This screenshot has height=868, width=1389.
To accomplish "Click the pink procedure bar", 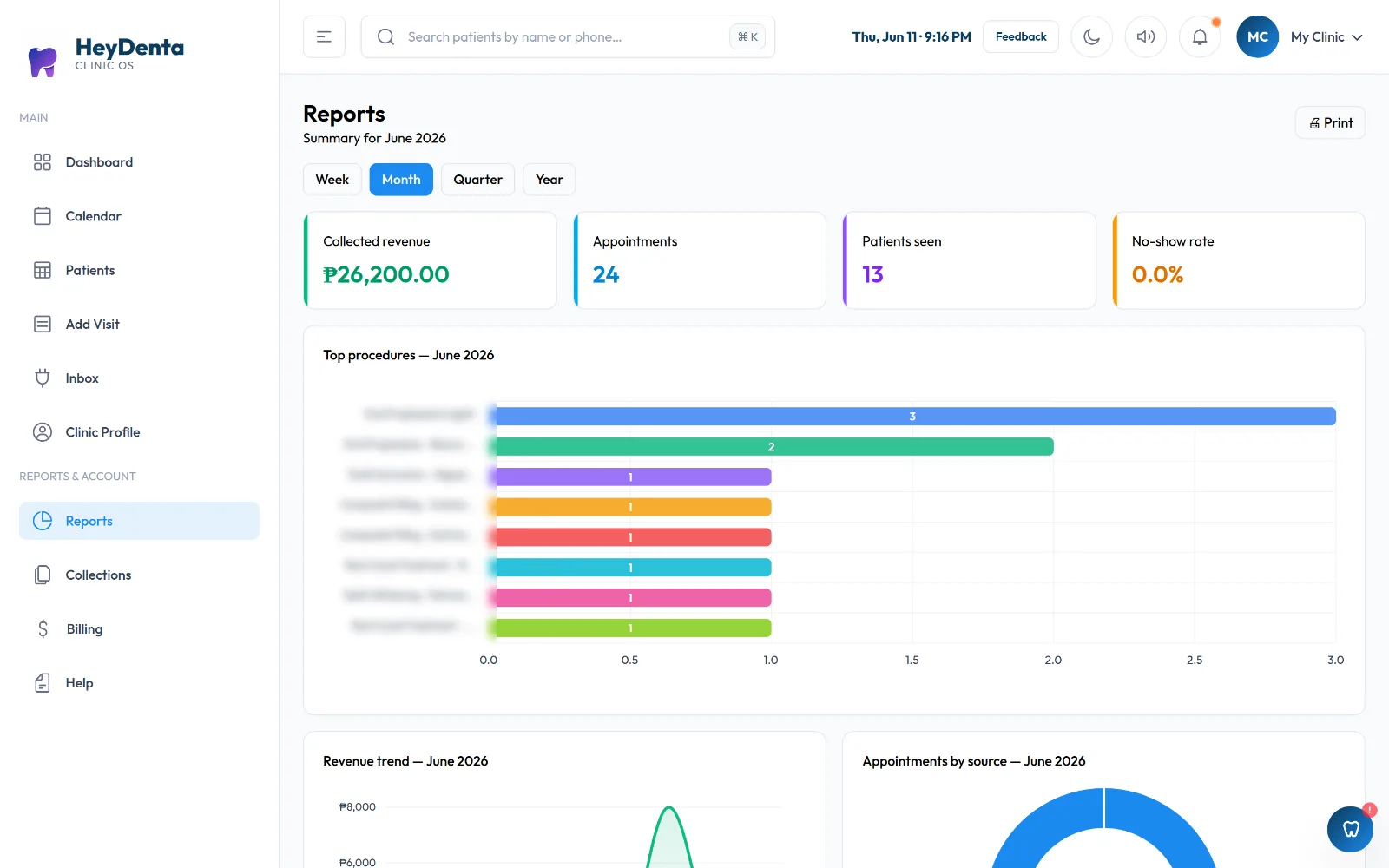I will click(x=630, y=598).
